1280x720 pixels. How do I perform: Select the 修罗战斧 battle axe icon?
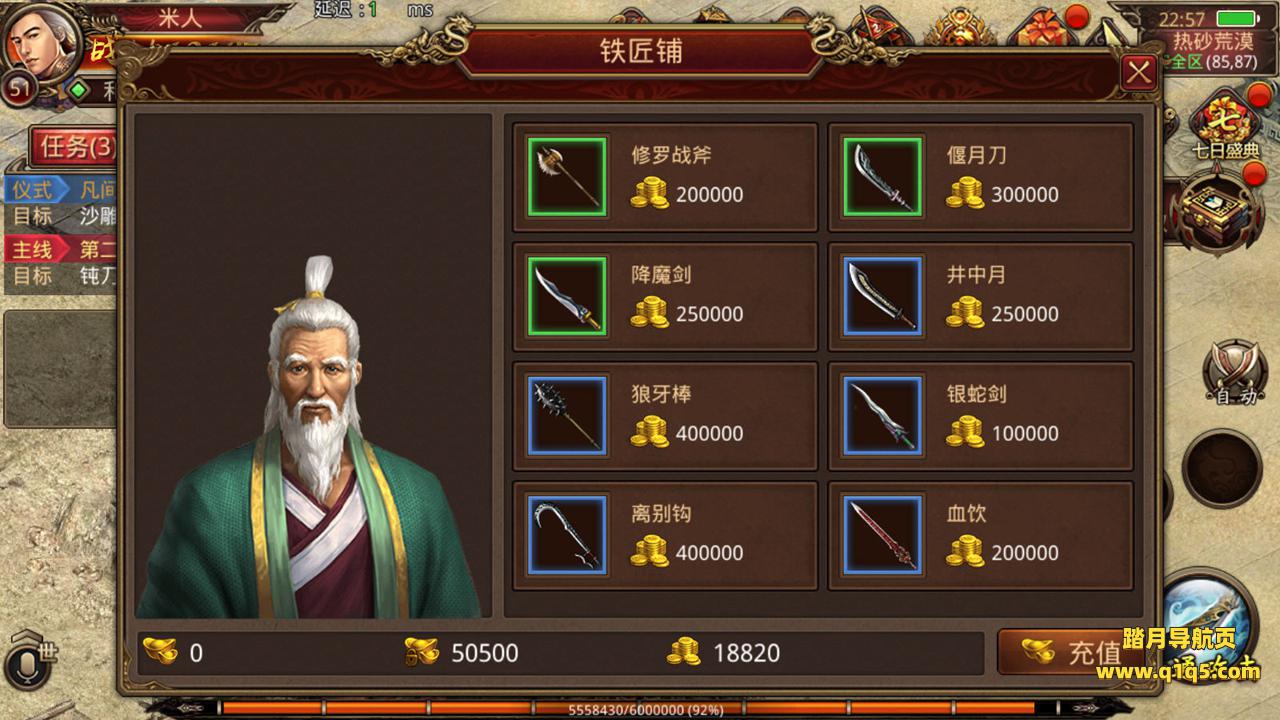pyautogui.click(x=567, y=177)
